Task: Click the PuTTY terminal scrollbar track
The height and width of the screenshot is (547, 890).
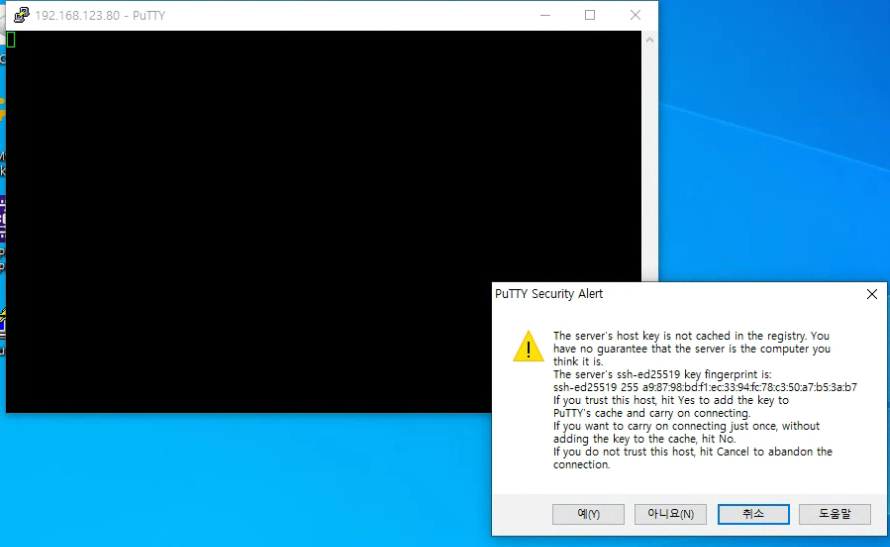Action: (649, 165)
